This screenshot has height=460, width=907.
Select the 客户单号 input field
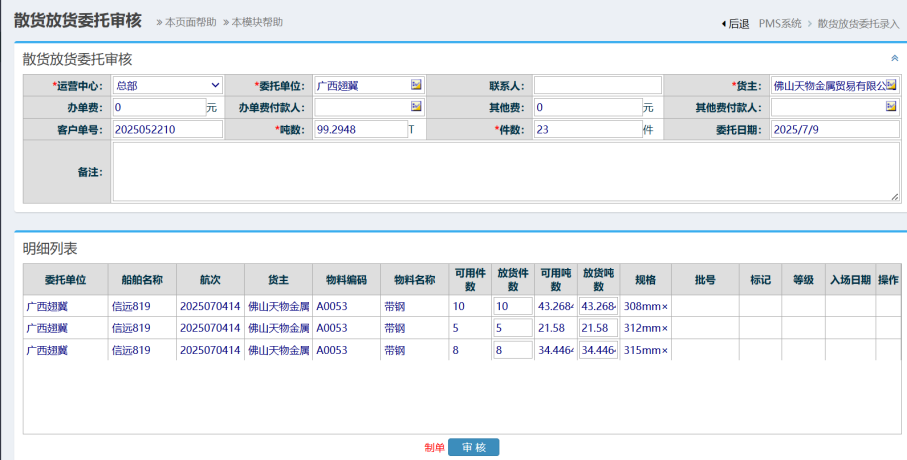[168, 129]
